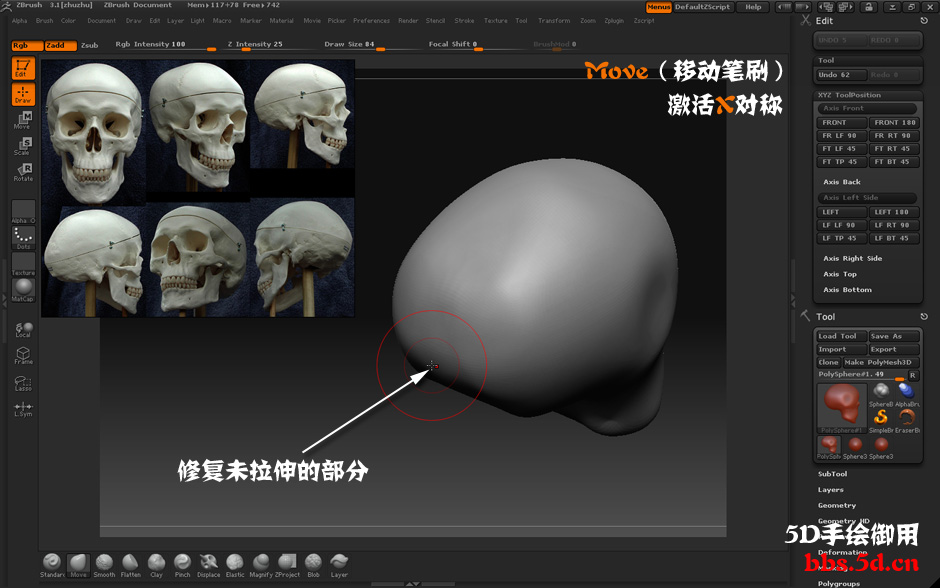The height and width of the screenshot is (588, 940).
Task: Click Make PolyMesh3D button
Action: [881, 362]
